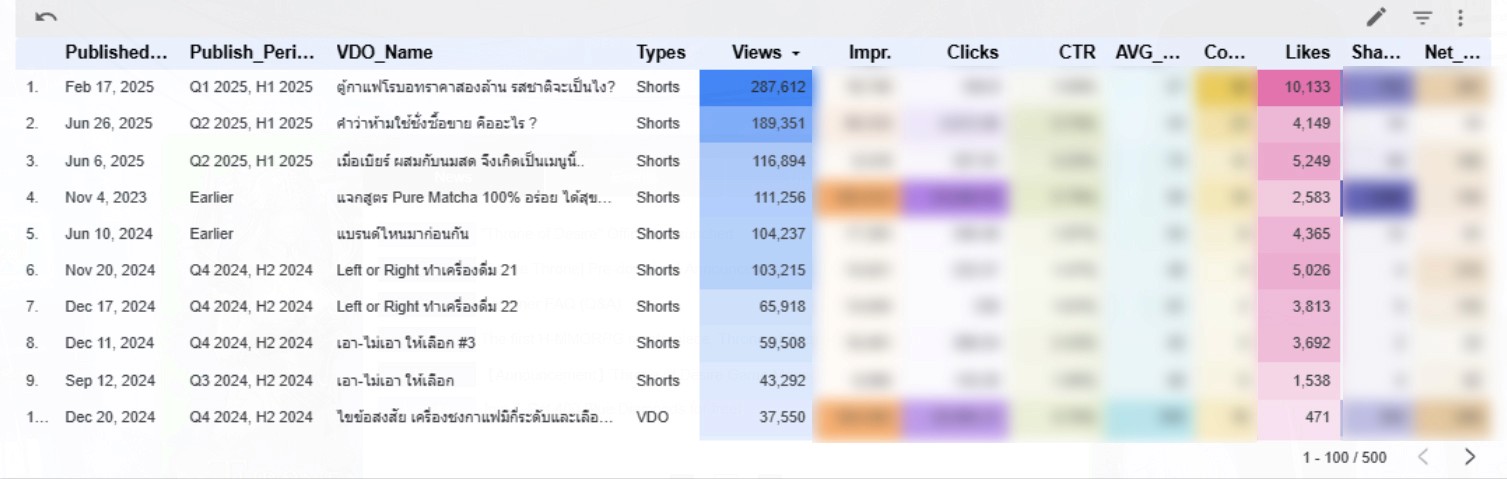Sort by the AVG_... column header

1149,52
